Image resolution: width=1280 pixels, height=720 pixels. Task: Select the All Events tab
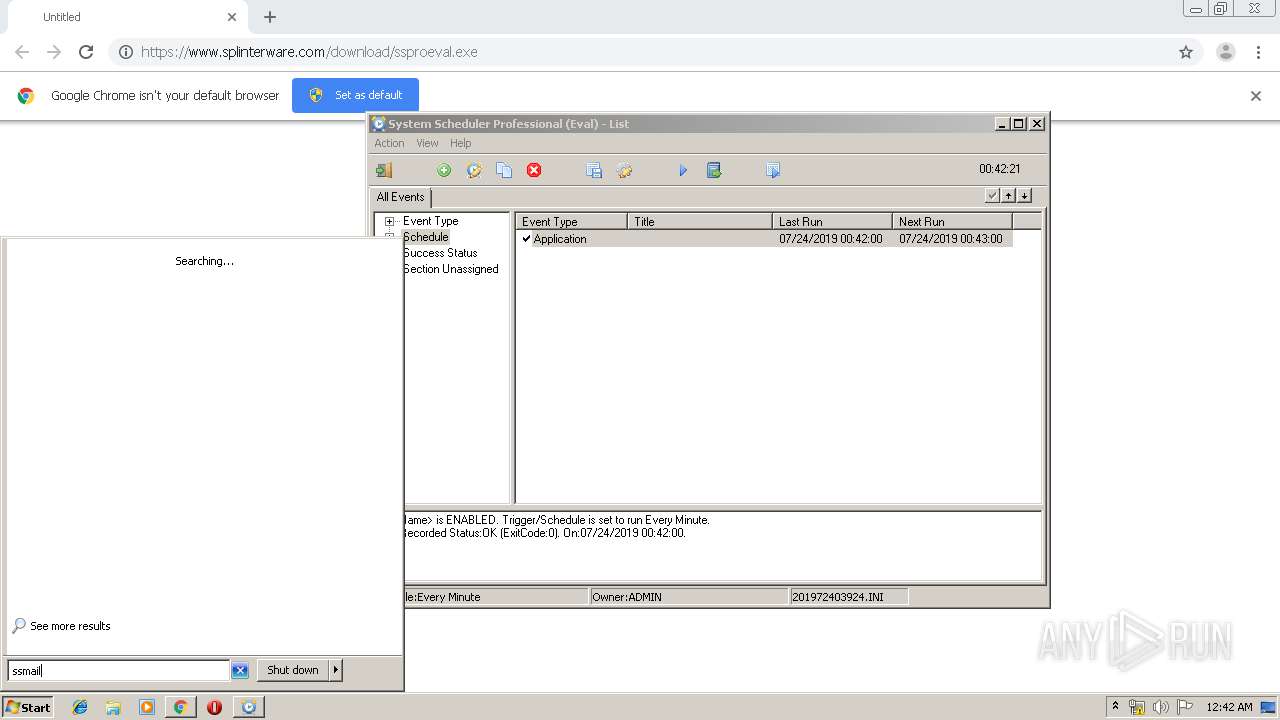pos(400,197)
